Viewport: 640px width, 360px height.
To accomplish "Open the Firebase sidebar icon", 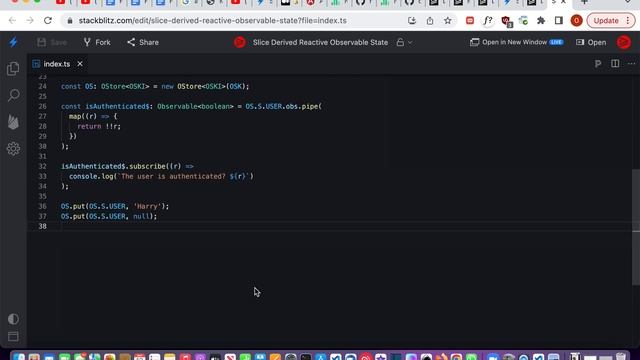I will (x=13, y=122).
